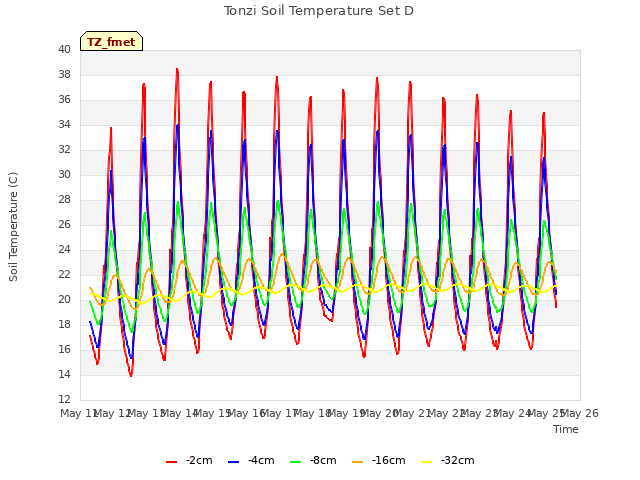Click the Time axis label
The image size is (640, 480).
pyautogui.click(x=566, y=429)
